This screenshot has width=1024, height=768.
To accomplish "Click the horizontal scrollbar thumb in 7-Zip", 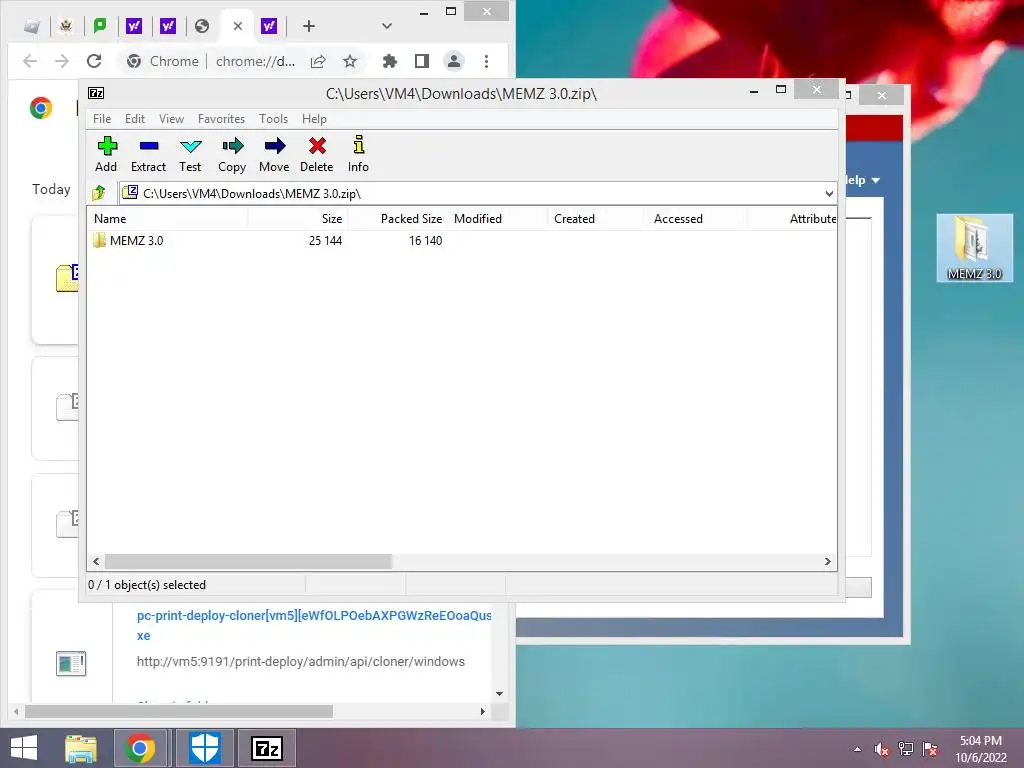I will click(x=248, y=562).
